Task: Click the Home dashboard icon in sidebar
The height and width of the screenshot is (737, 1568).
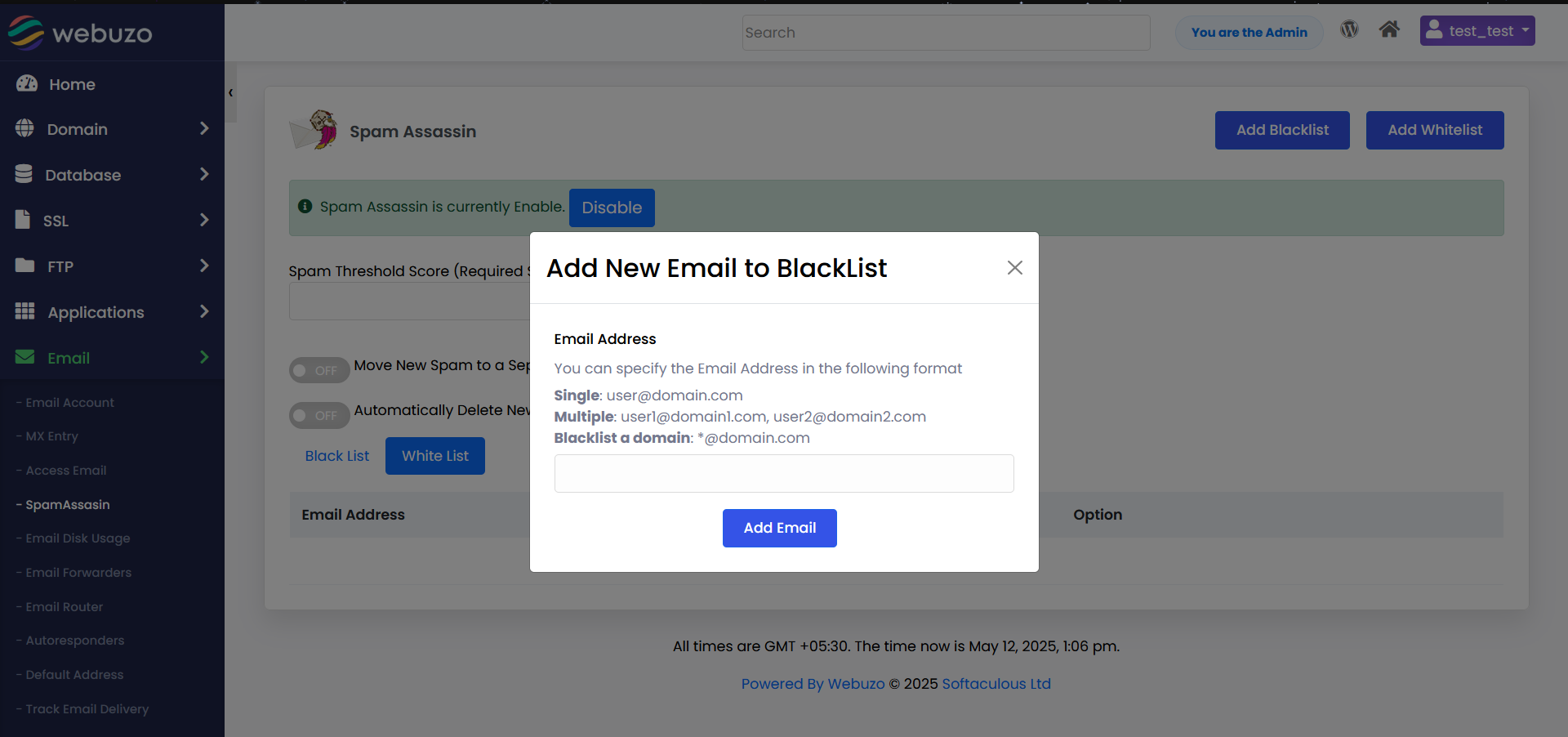Action: click(x=27, y=83)
